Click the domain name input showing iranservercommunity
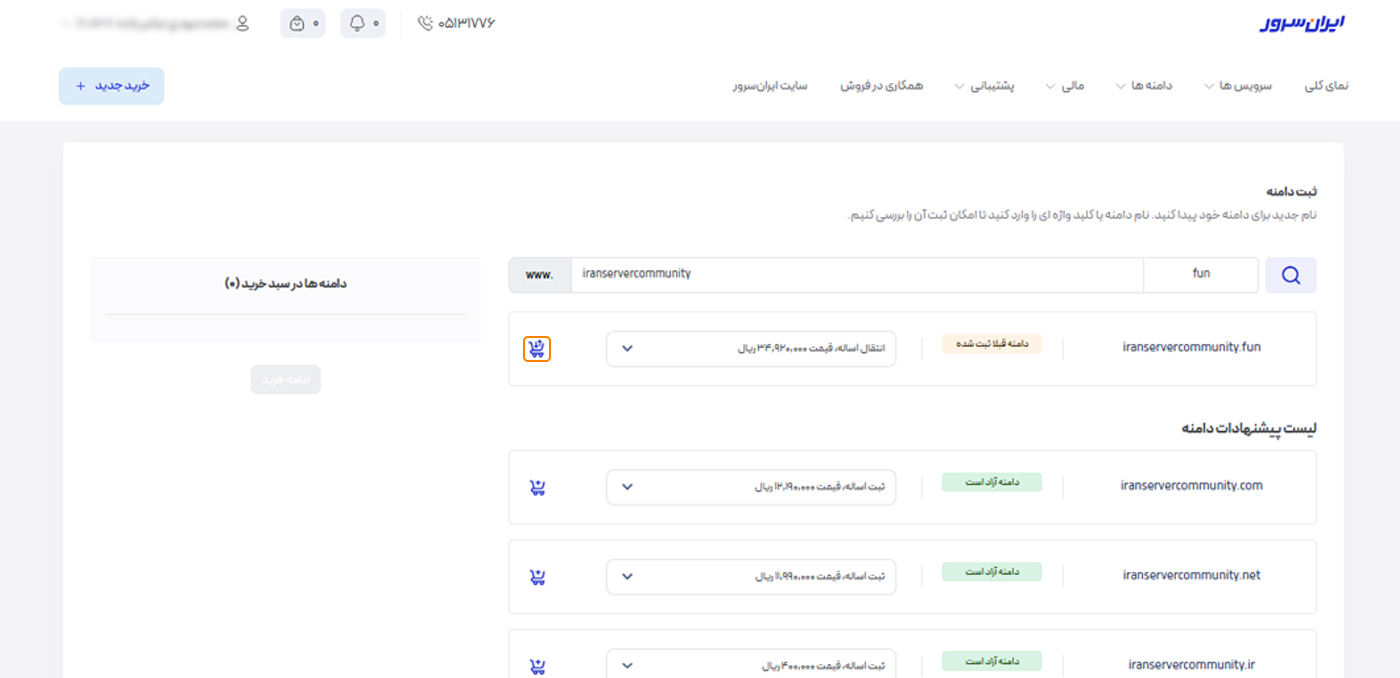 pos(857,274)
